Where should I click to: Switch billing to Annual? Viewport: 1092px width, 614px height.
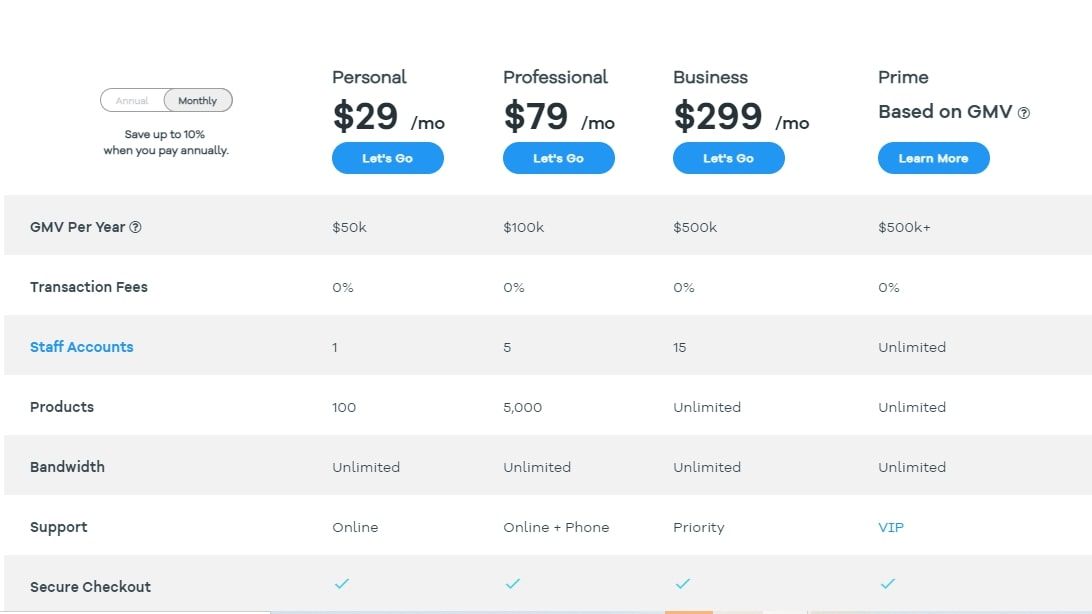(x=131, y=100)
